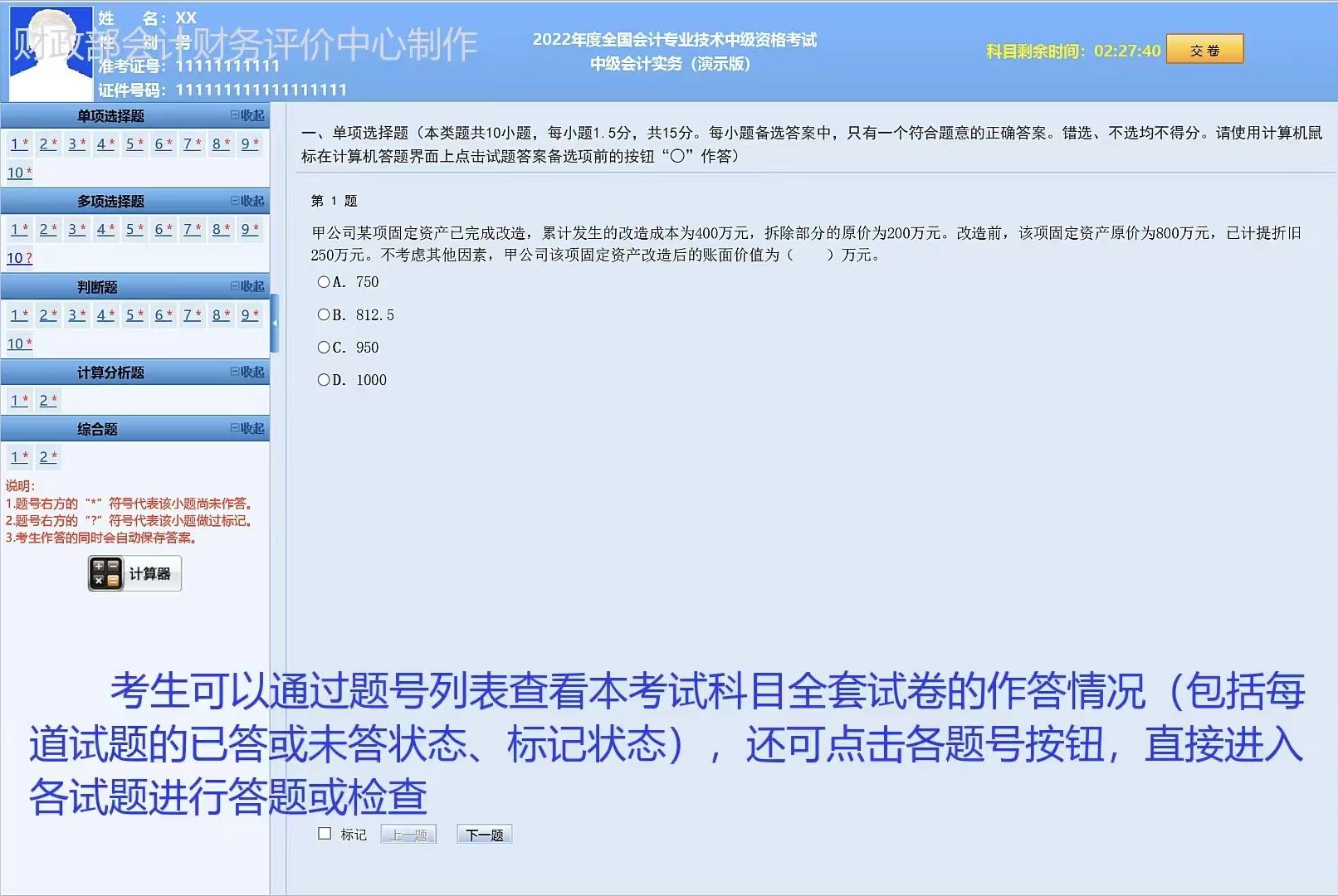Collapse the 计算分析题 section via 收起

(253, 372)
